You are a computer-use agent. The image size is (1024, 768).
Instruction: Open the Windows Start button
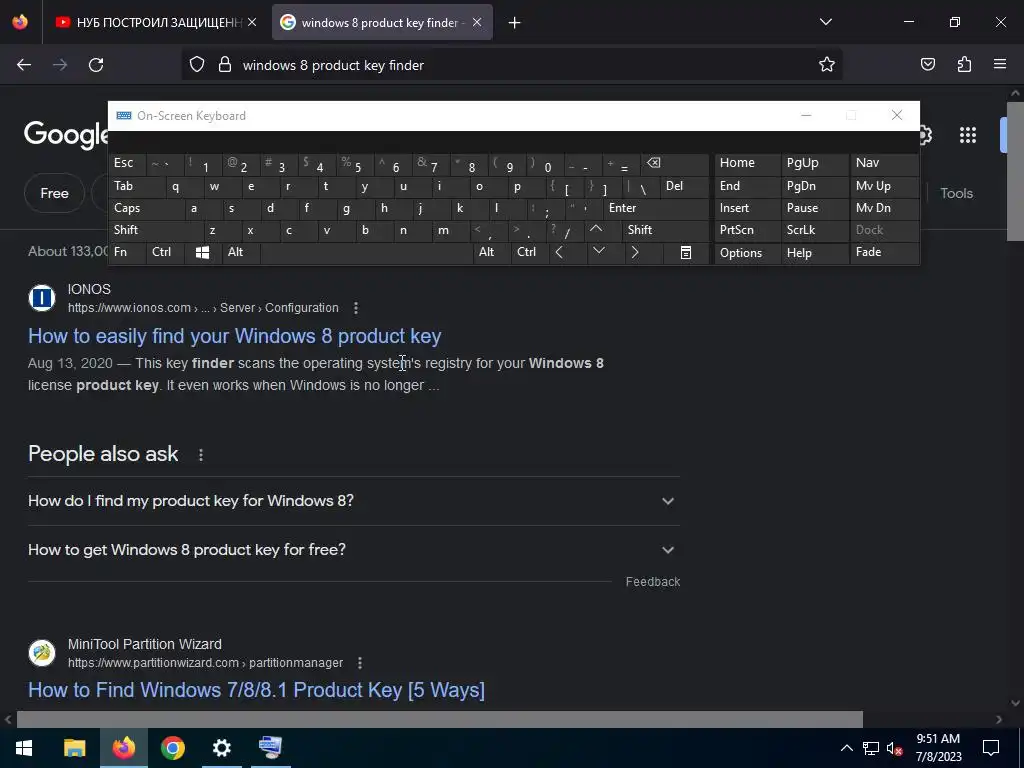point(24,748)
